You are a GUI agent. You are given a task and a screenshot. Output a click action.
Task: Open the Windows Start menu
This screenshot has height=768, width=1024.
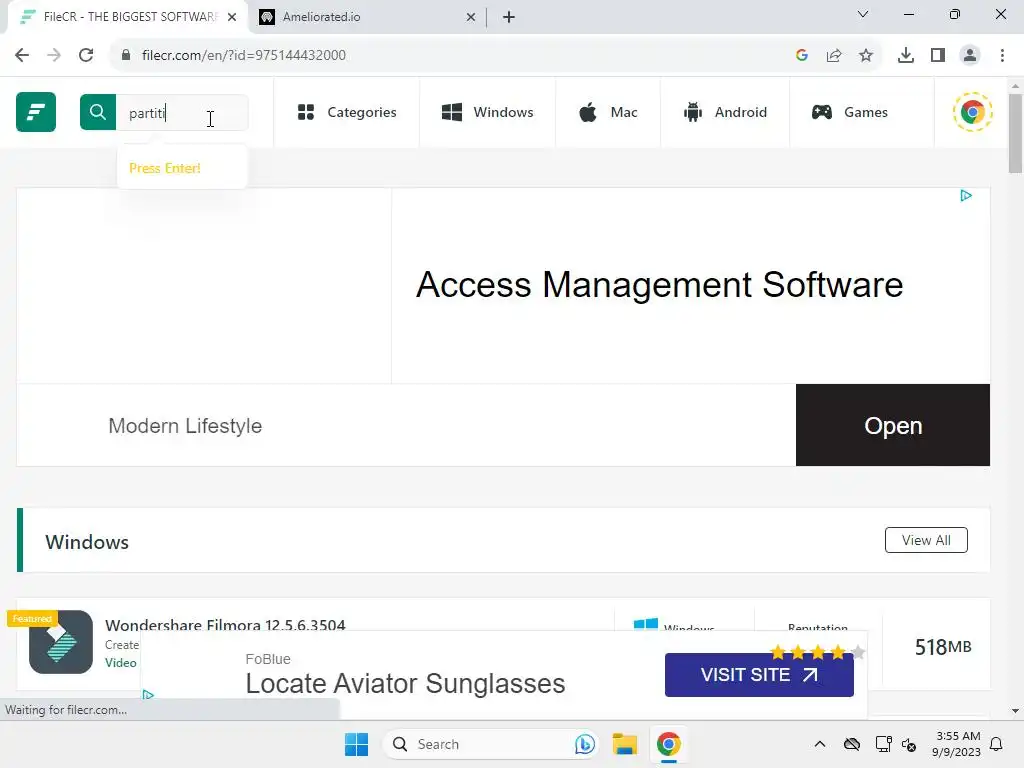[357, 744]
